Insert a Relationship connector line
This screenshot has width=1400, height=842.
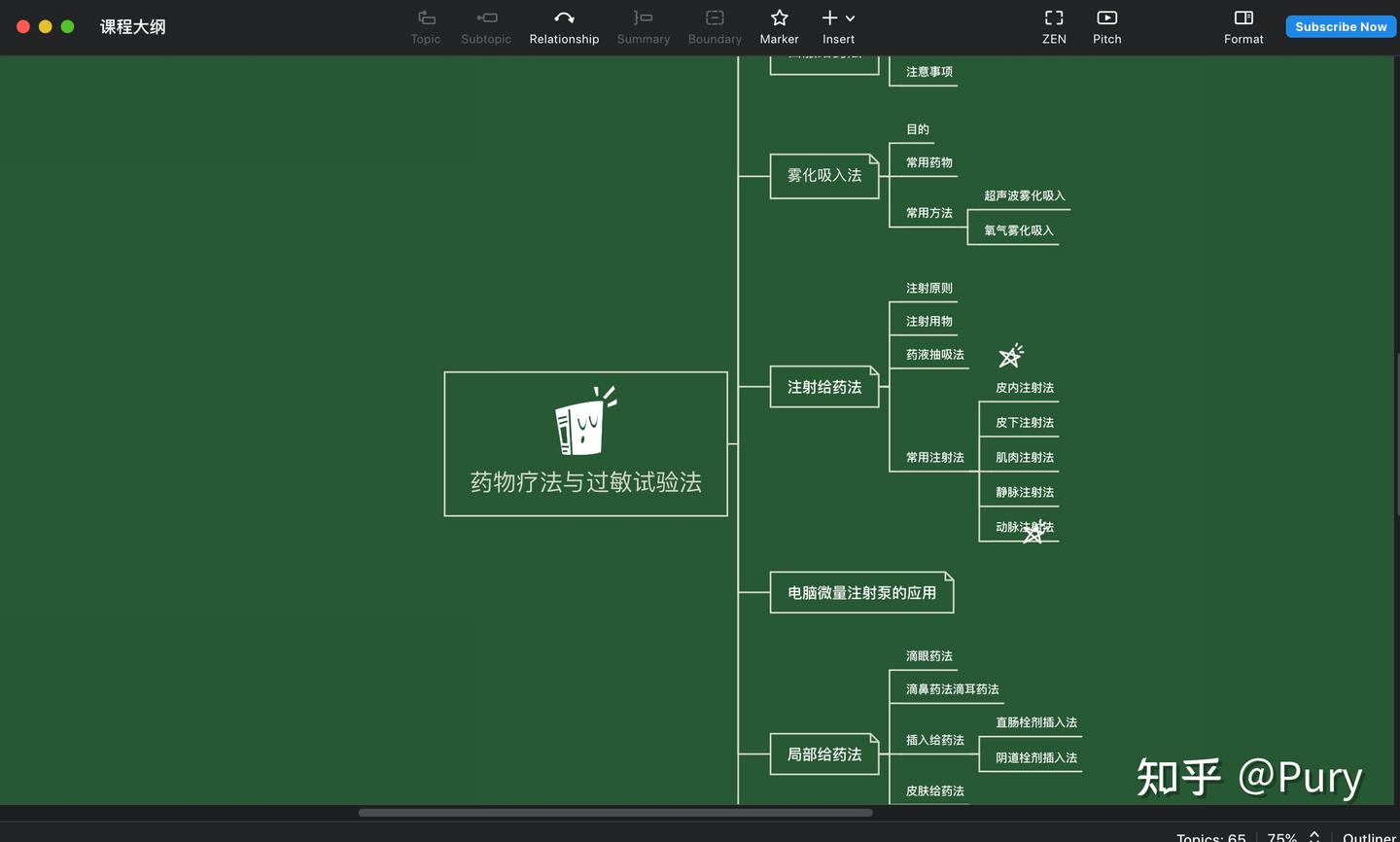click(x=564, y=26)
